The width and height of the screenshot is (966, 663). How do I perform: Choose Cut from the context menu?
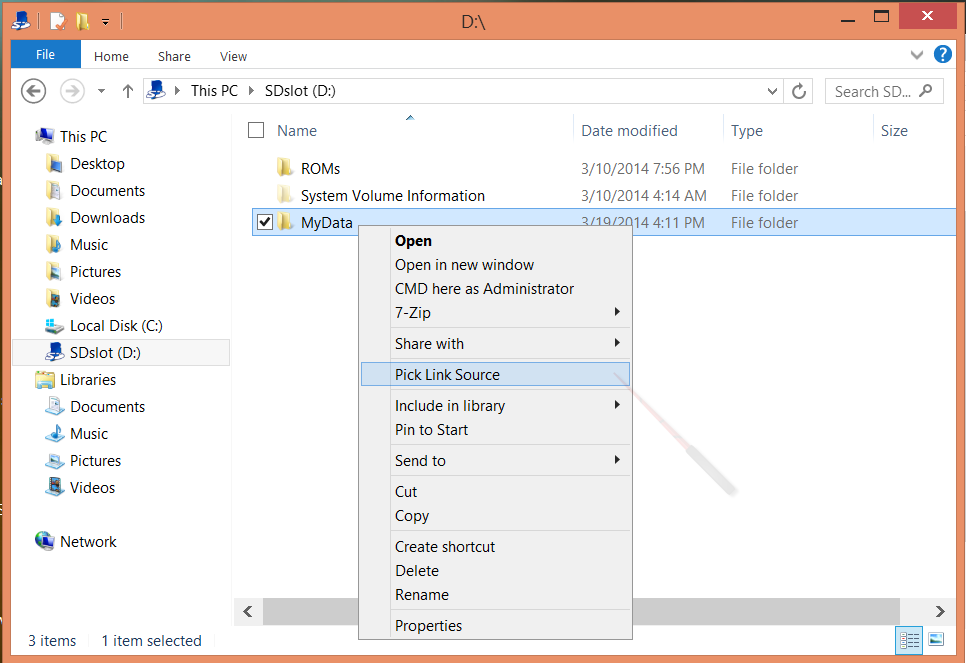click(495, 492)
